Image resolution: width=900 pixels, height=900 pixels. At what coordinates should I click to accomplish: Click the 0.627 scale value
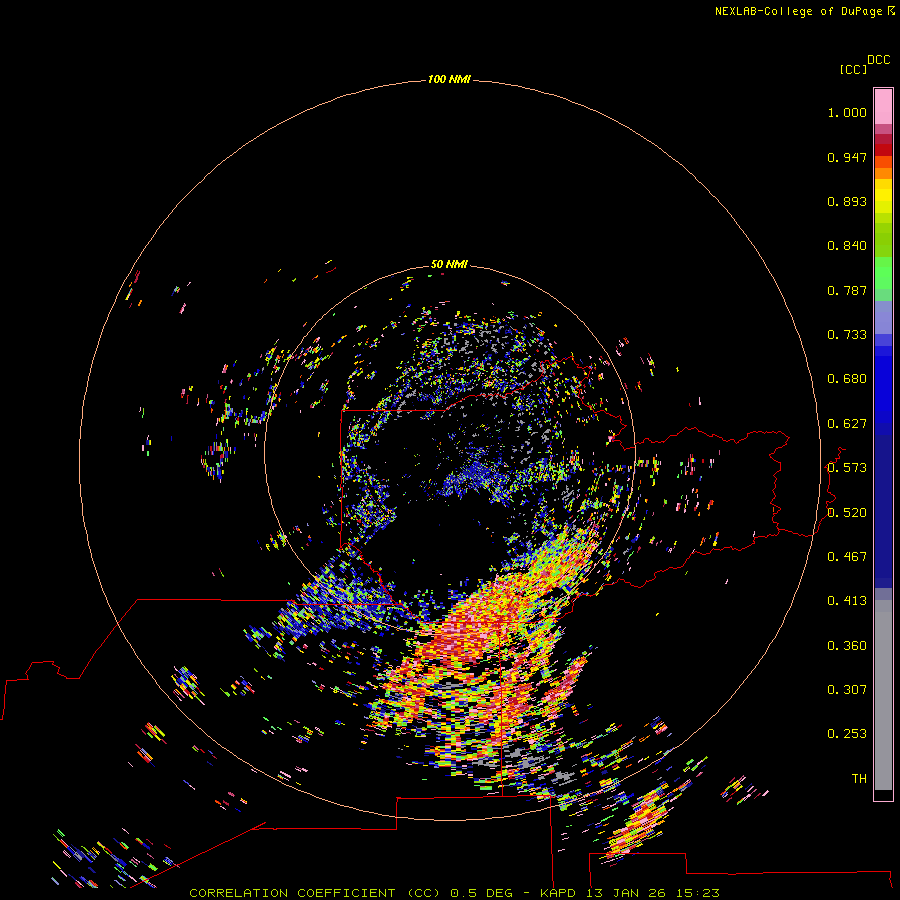pyautogui.click(x=847, y=424)
